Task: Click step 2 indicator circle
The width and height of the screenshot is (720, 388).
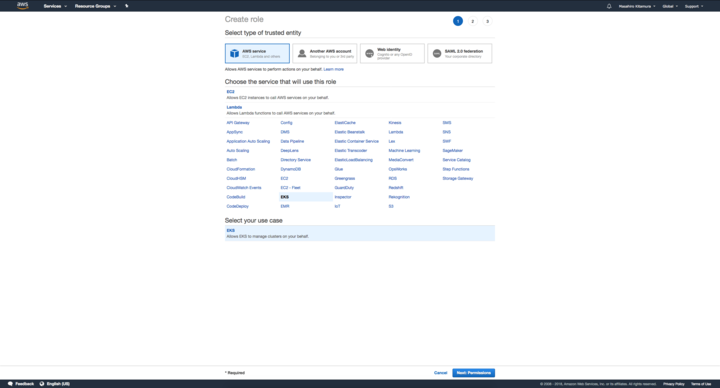Action: 472,21
